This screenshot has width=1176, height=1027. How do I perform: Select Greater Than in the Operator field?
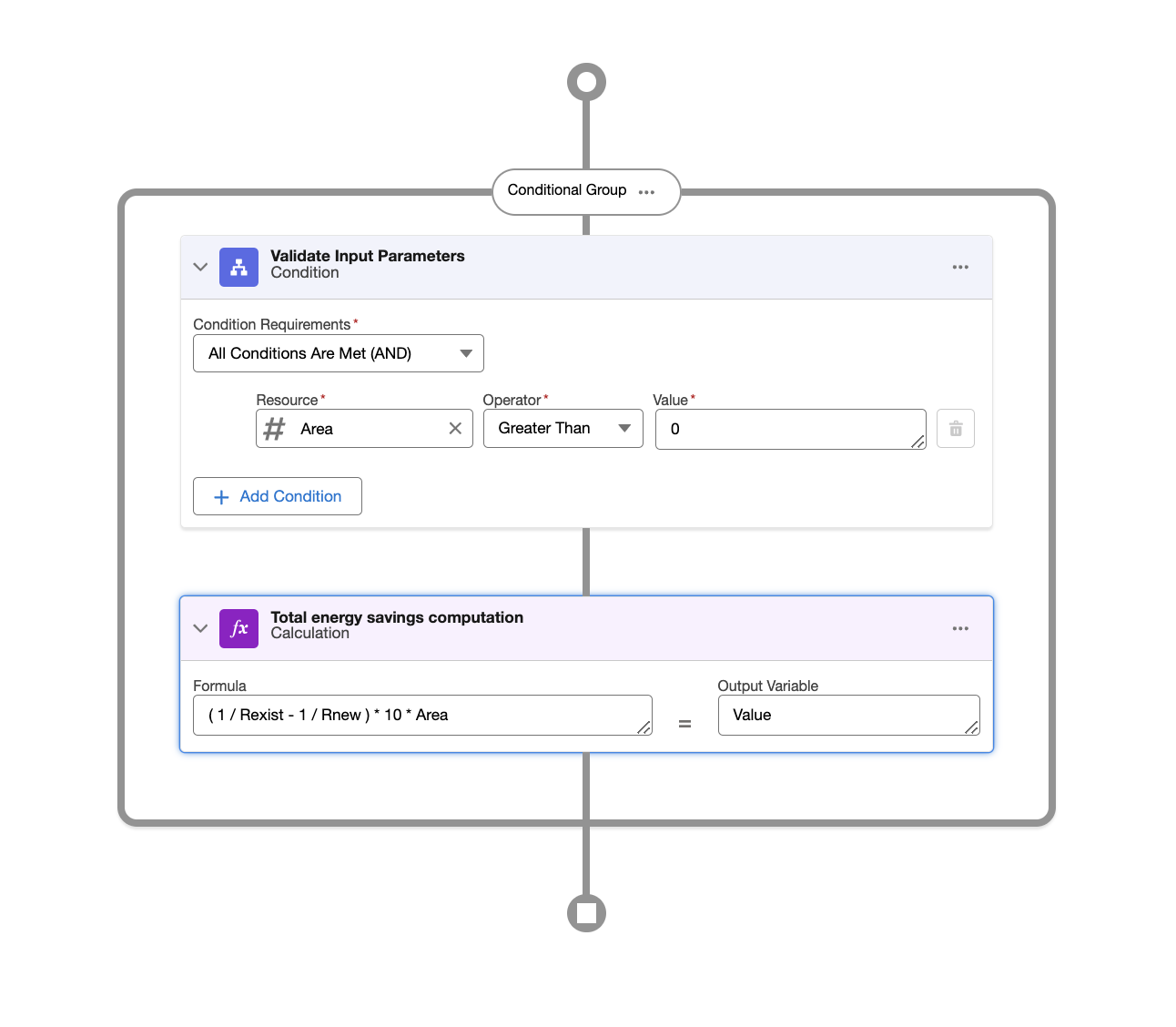544,428
